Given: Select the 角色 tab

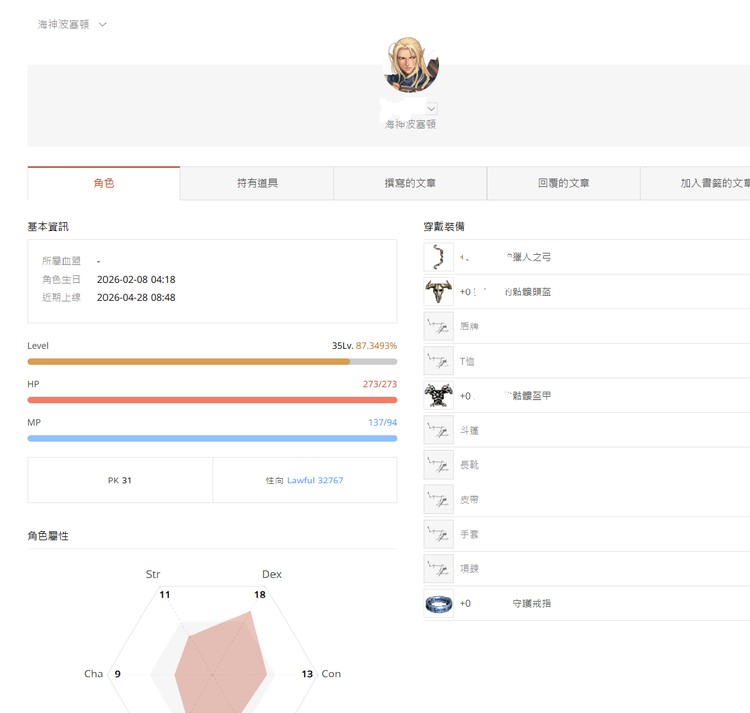Looking at the screenshot, I should click(x=104, y=183).
